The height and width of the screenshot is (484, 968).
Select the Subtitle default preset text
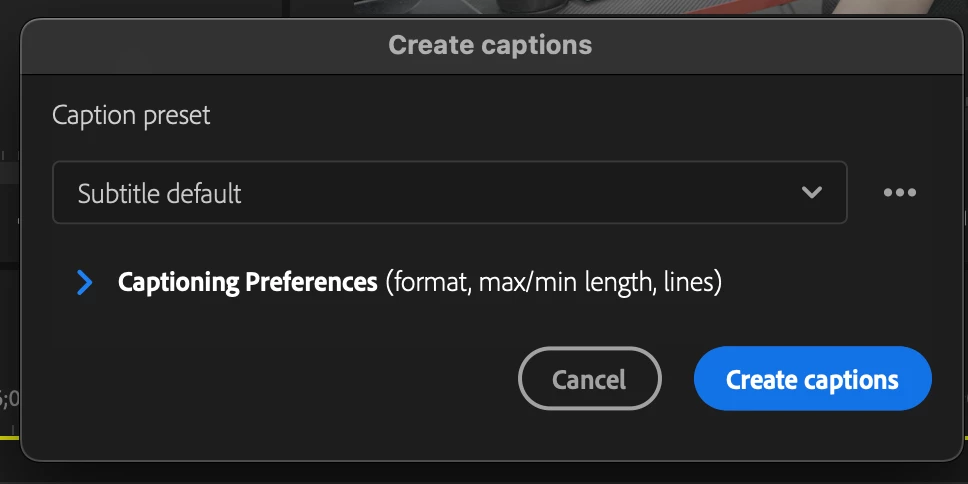point(160,193)
